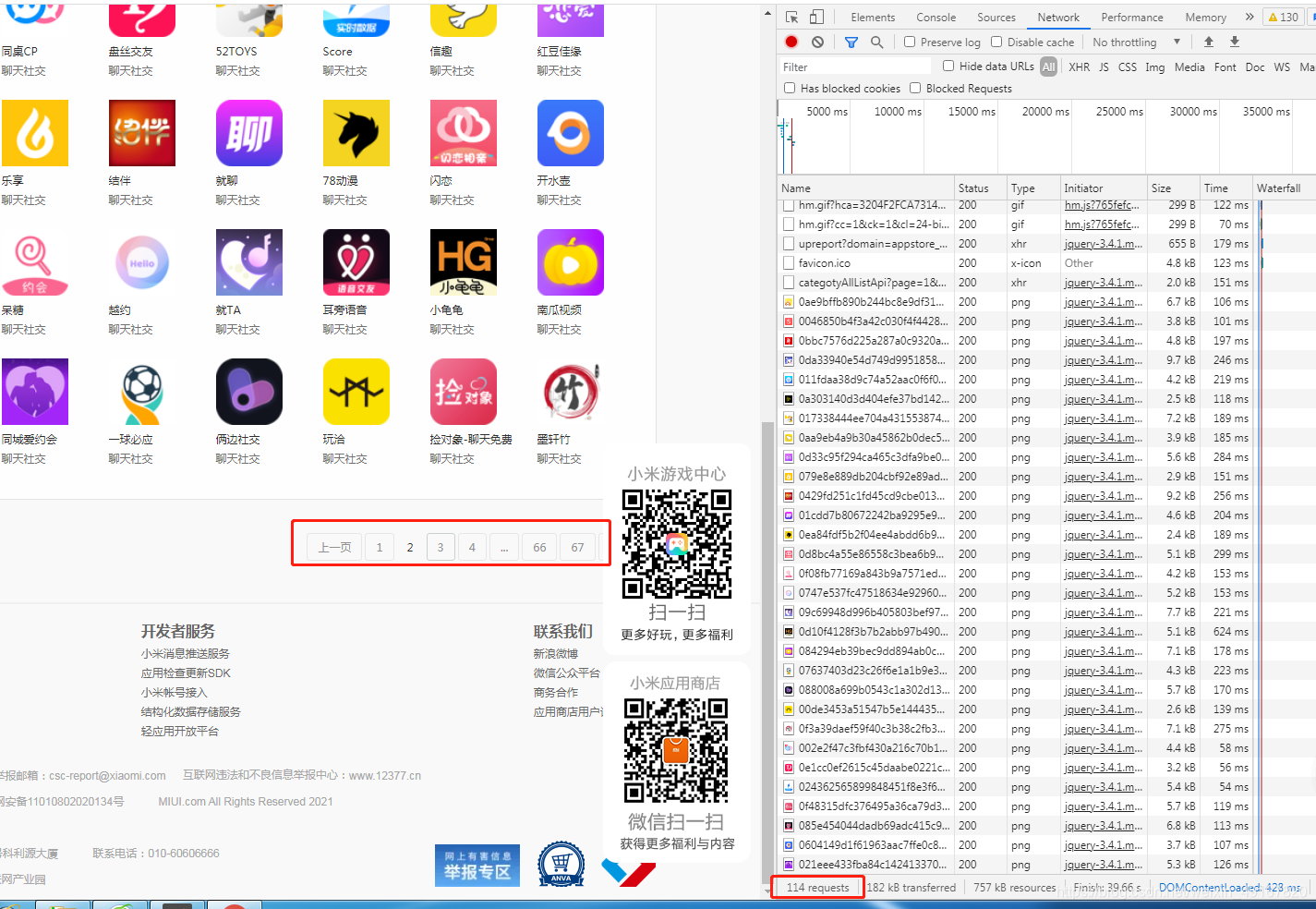Clear the network log with the clear icon

click(x=817, y=42)
